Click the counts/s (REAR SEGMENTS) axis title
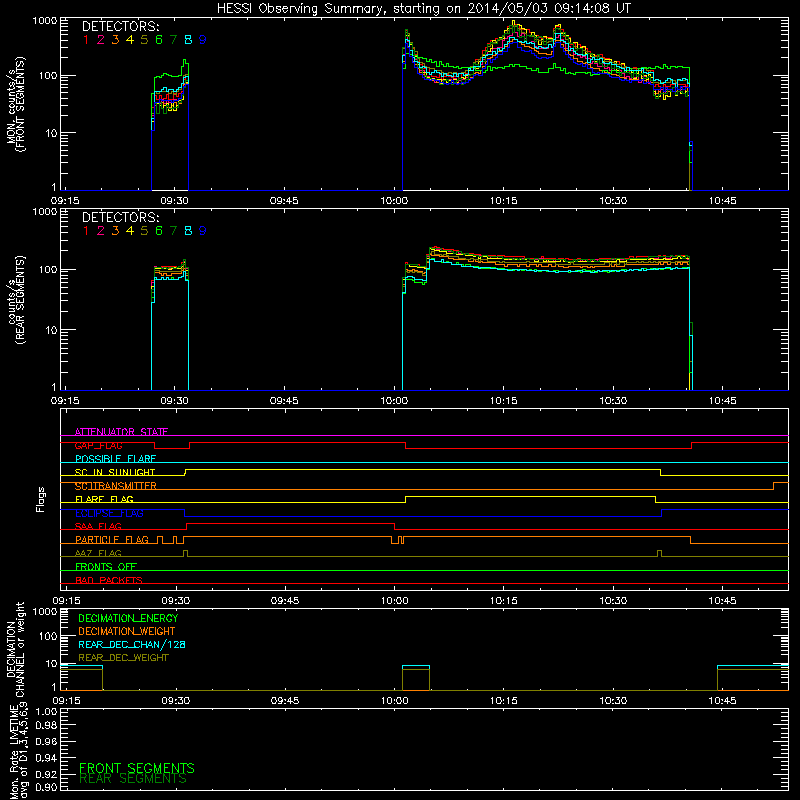The width and height of the screenshot is (800, 800). tap(15, 300)
